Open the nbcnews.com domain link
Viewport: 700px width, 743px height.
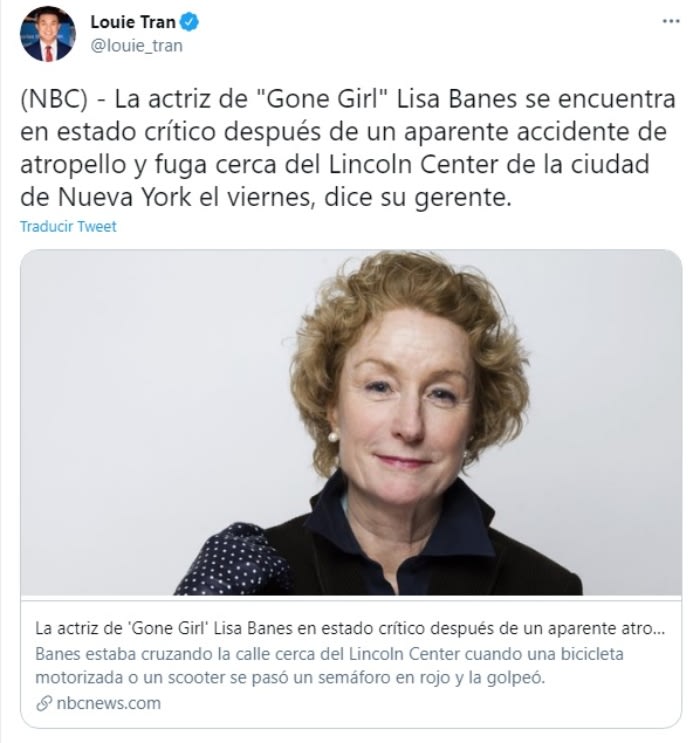pos(109,703)
